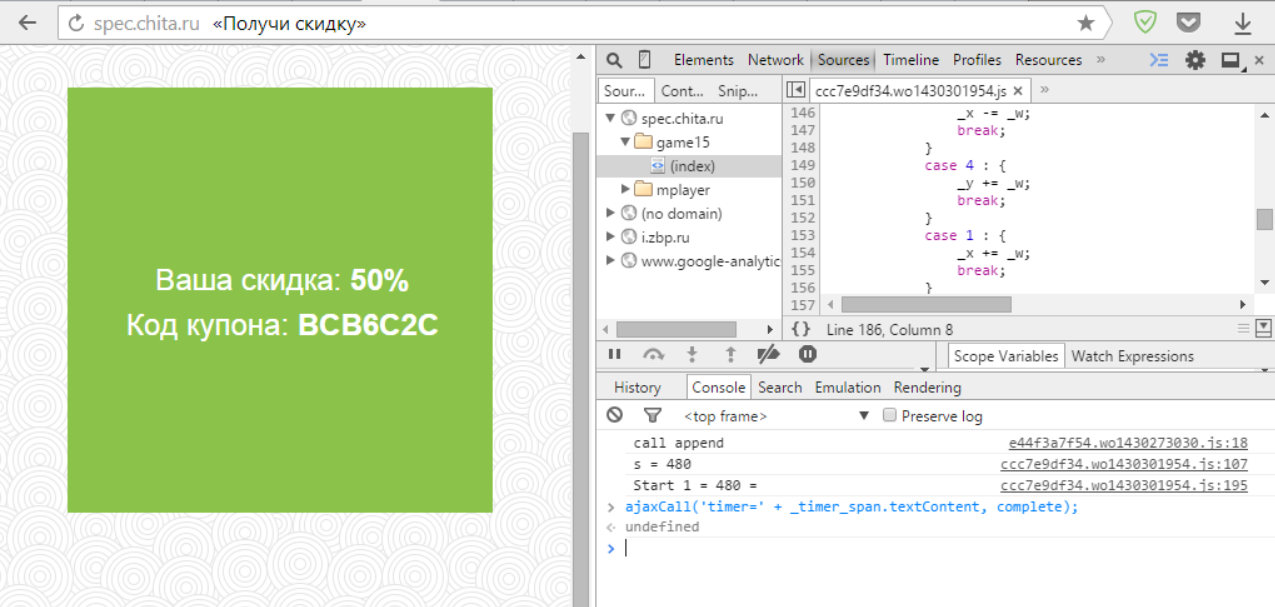Toggle pause on exceptions icon
The width and height of the screenshot is (1275, 607).
[807, 354]
